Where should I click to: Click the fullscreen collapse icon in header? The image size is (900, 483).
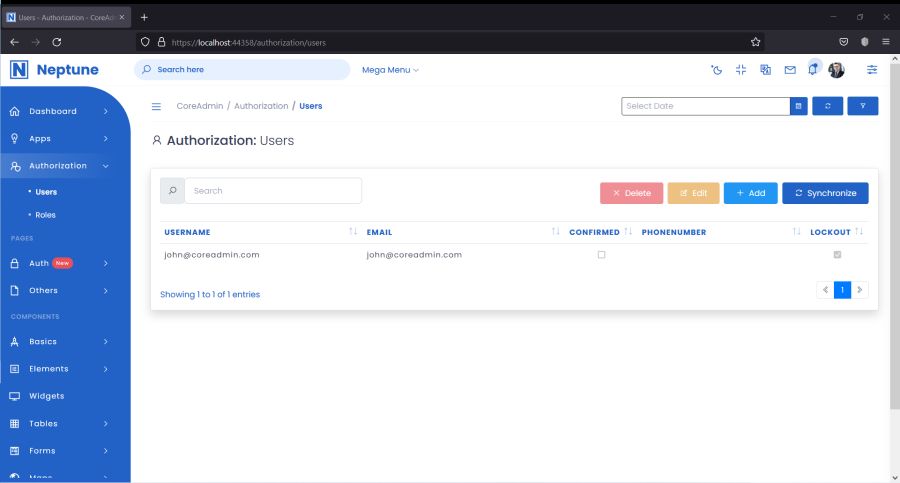741,70
